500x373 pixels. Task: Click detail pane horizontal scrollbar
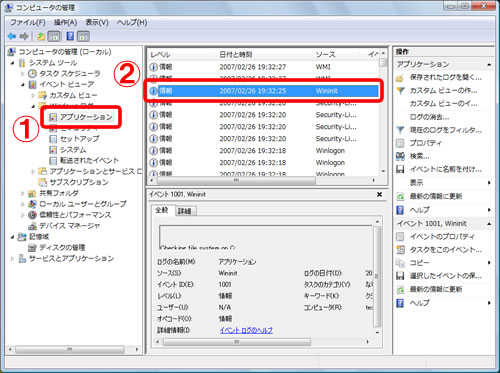(x=237, y=342)
